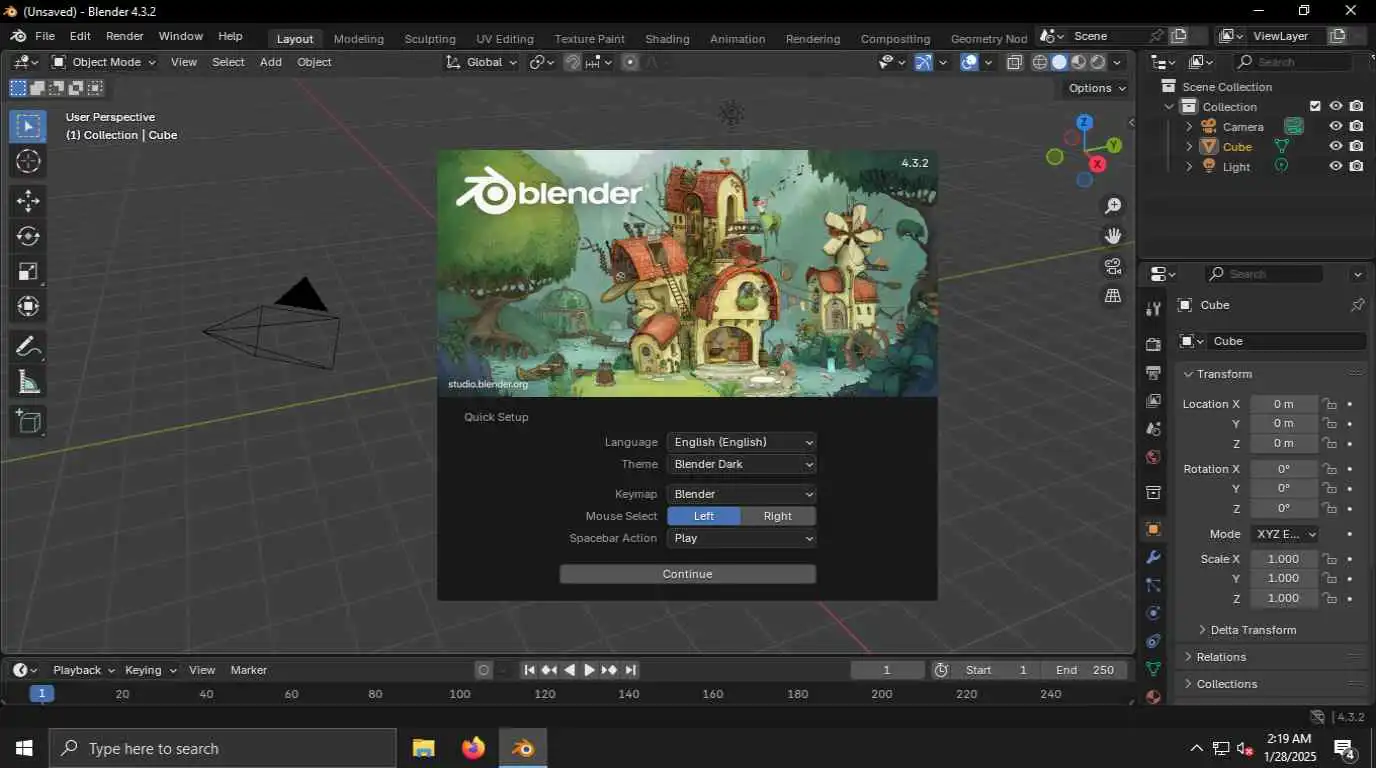Open the Output properties tab icon

[x=1153, y=373]
